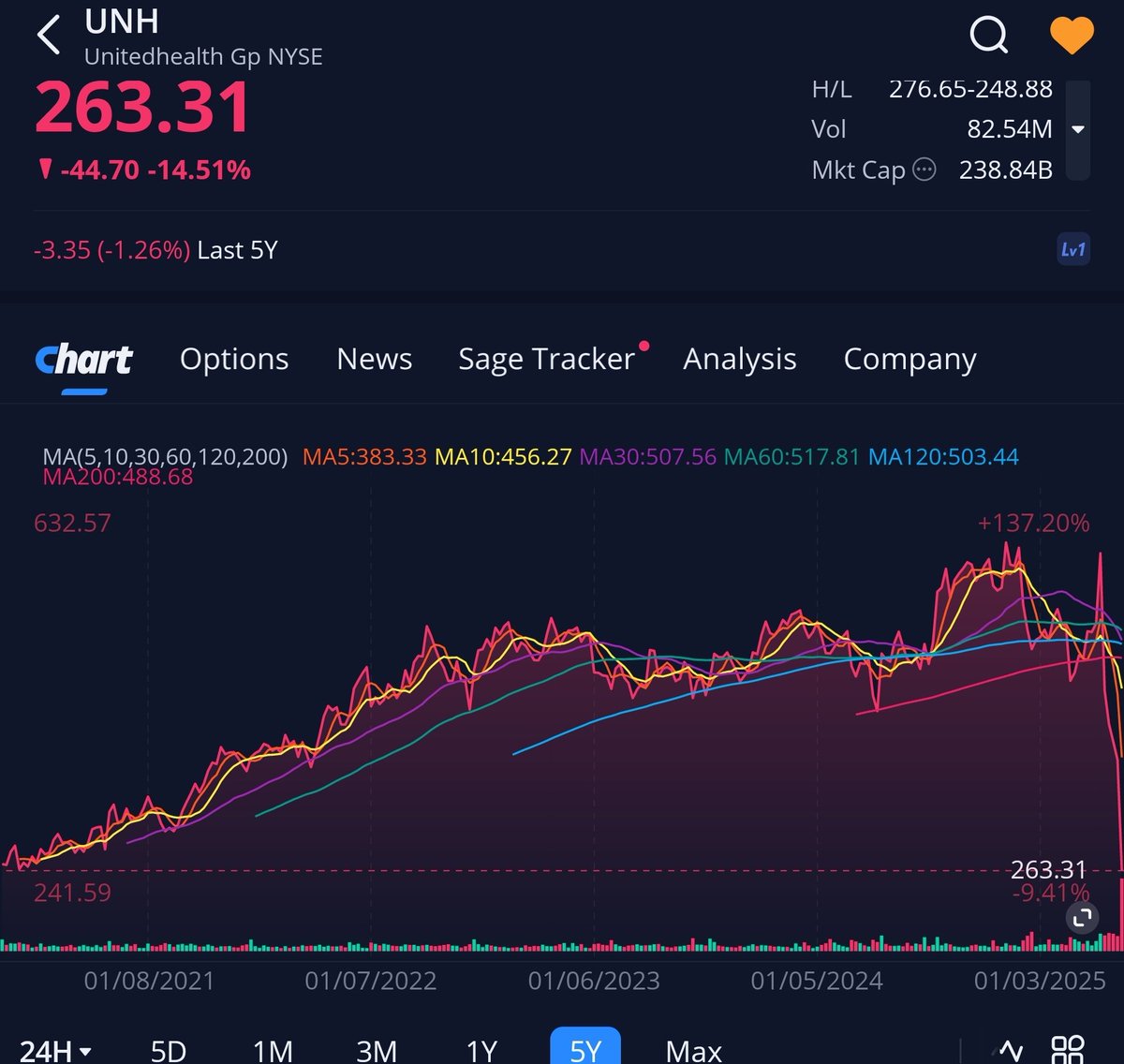Tap the Mkt Cap 238.84B value

coord(1006,170)
